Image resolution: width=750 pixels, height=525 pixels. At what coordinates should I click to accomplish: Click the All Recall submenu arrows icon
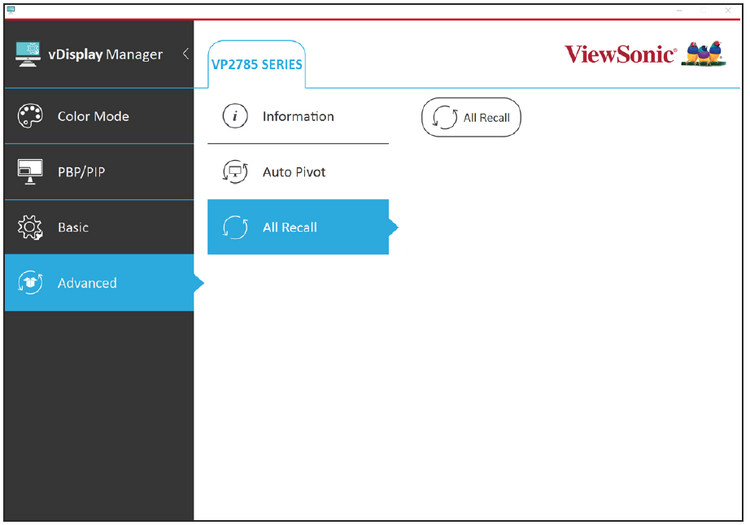click(235, 227)
